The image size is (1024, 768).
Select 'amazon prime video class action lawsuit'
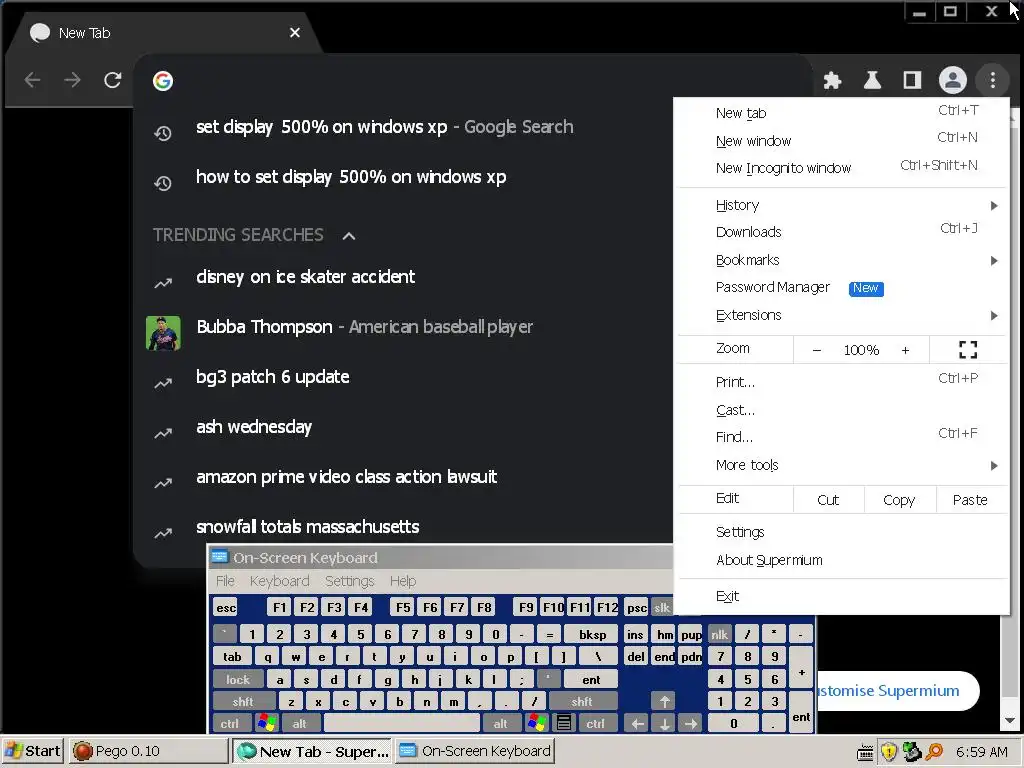tap(347, 477)
